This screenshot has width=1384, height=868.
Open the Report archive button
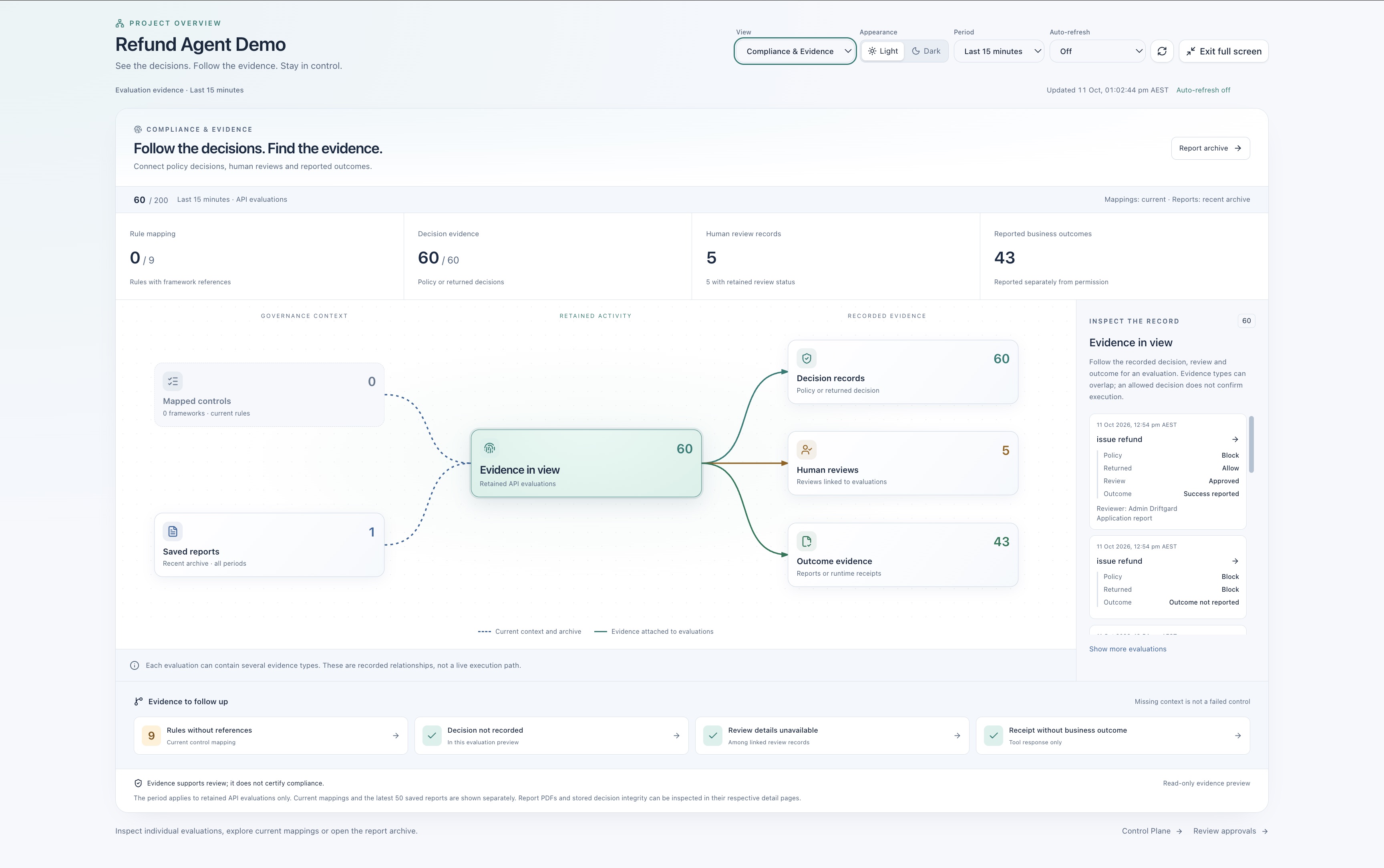[1210, 148]
